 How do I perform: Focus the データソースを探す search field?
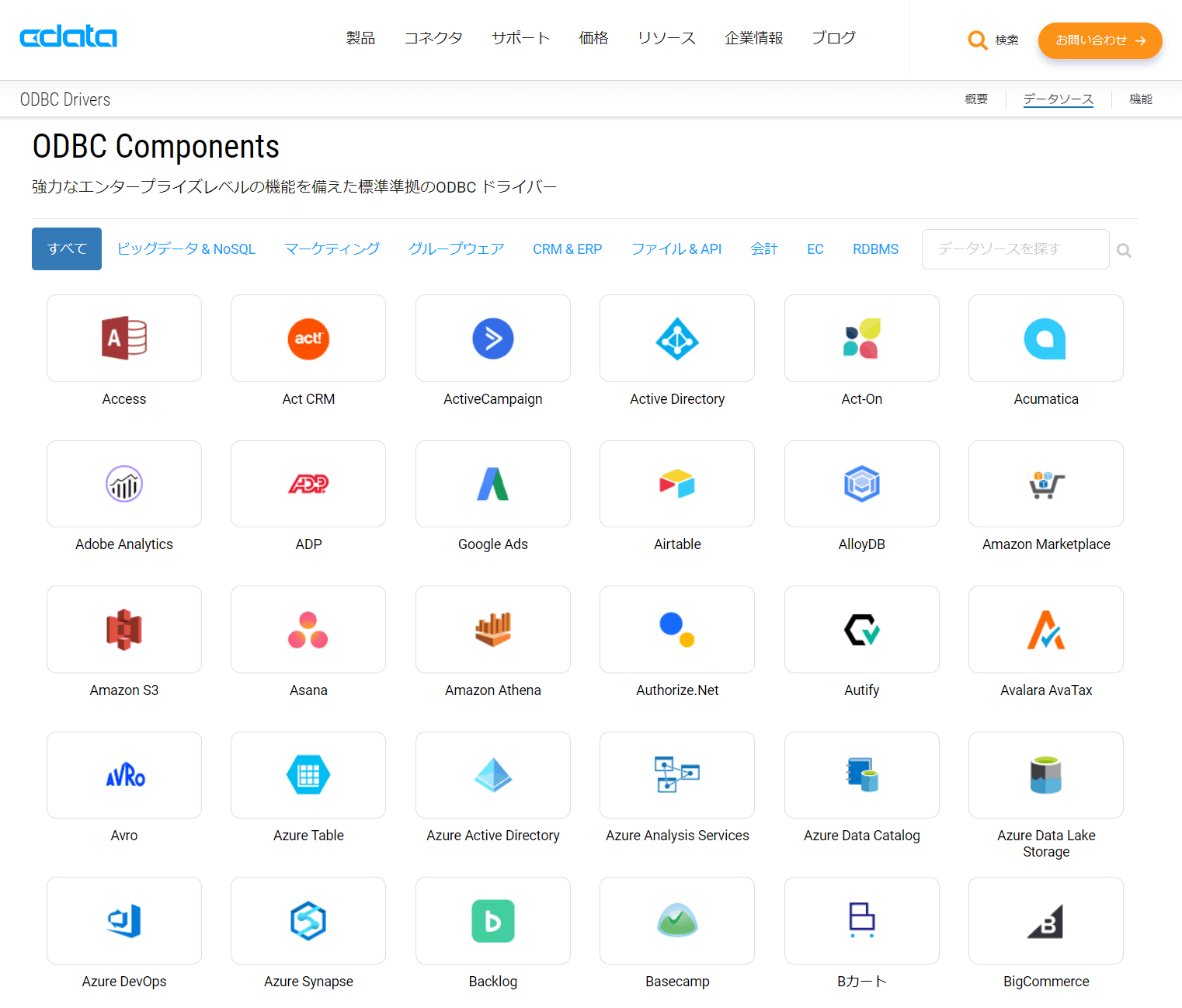coord(1016,249)
